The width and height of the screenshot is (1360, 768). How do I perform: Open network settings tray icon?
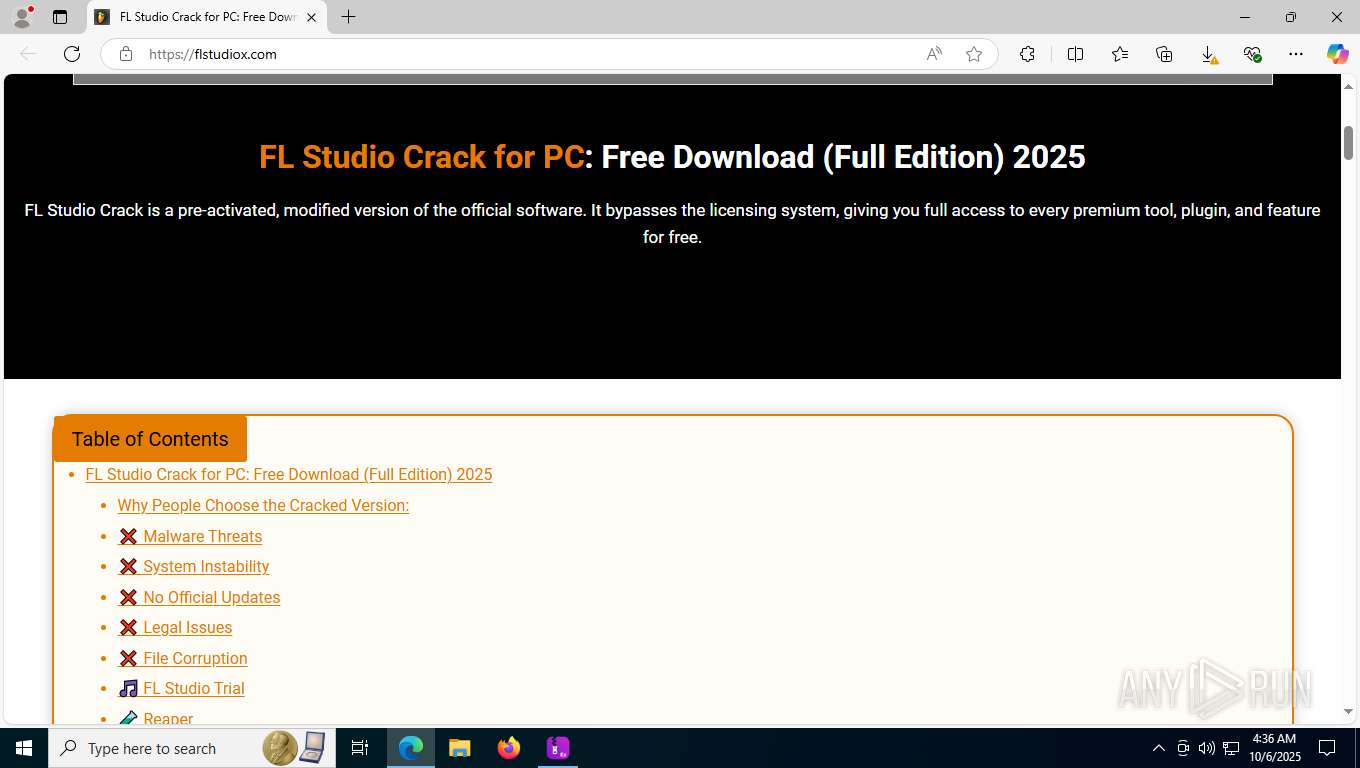point(1231,748)
